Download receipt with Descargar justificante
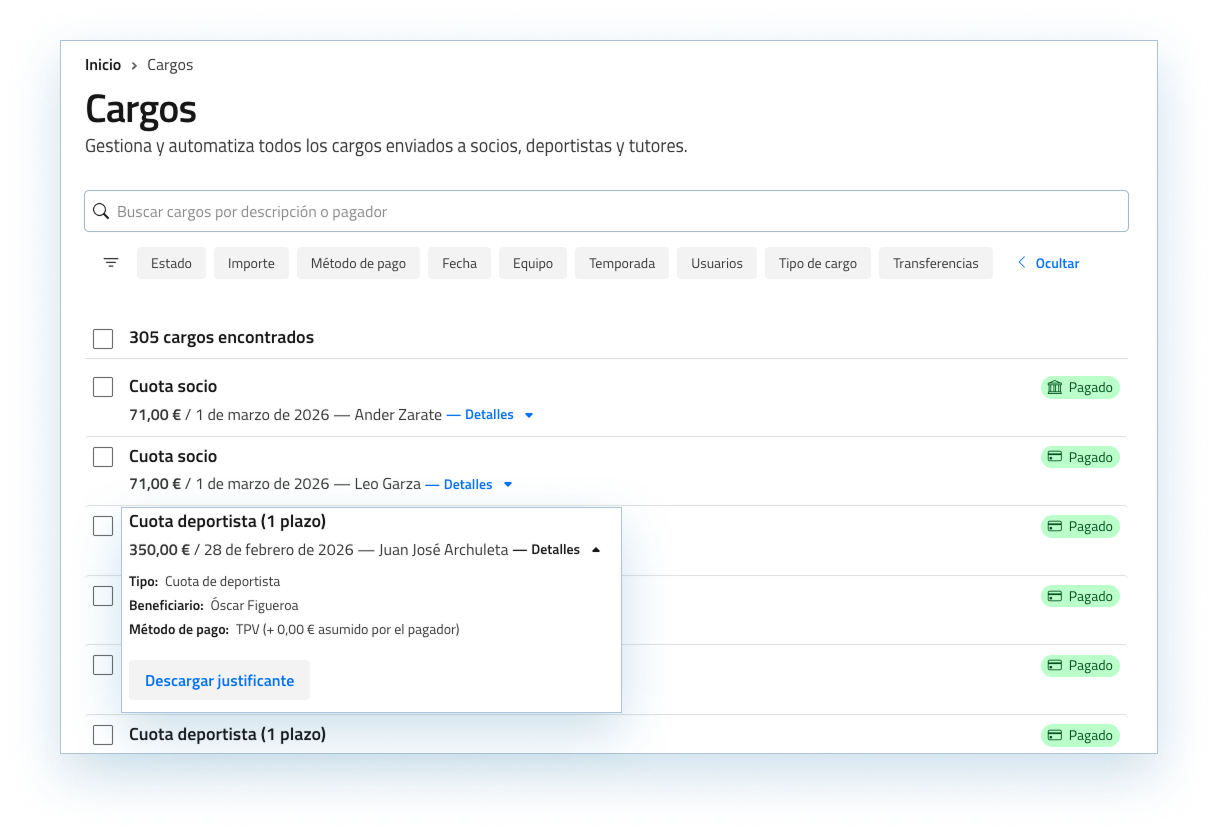 pyautogui.click(x=219, y=680)
